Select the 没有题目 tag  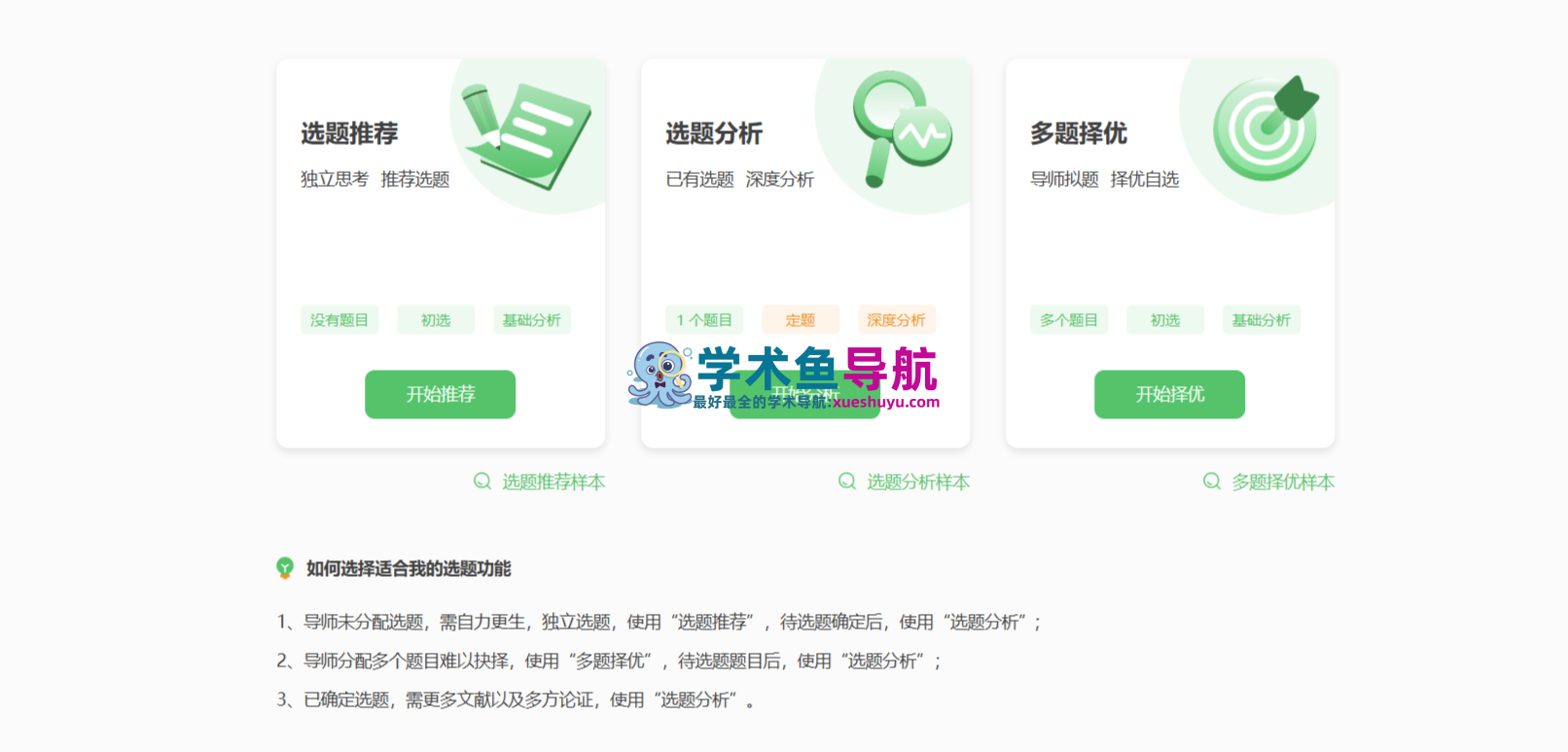[339, 320]
